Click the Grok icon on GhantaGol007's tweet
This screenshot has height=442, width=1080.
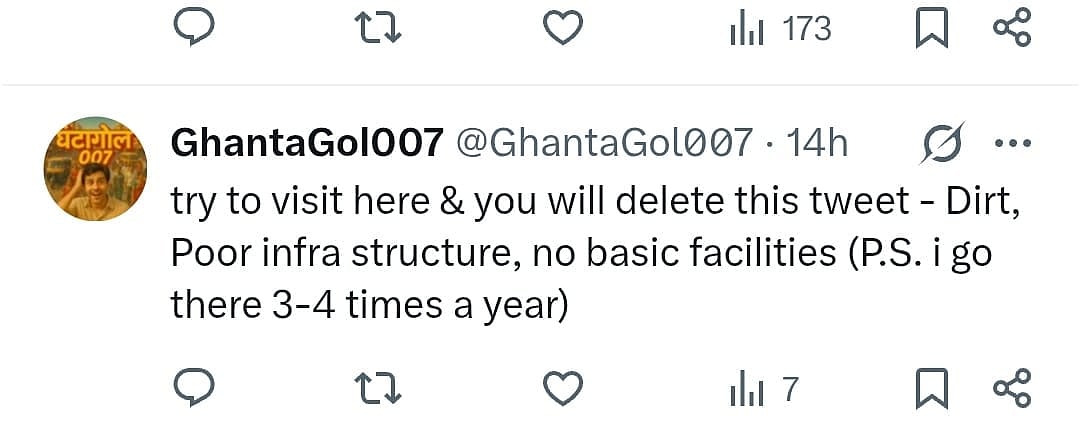click(941, 144)
